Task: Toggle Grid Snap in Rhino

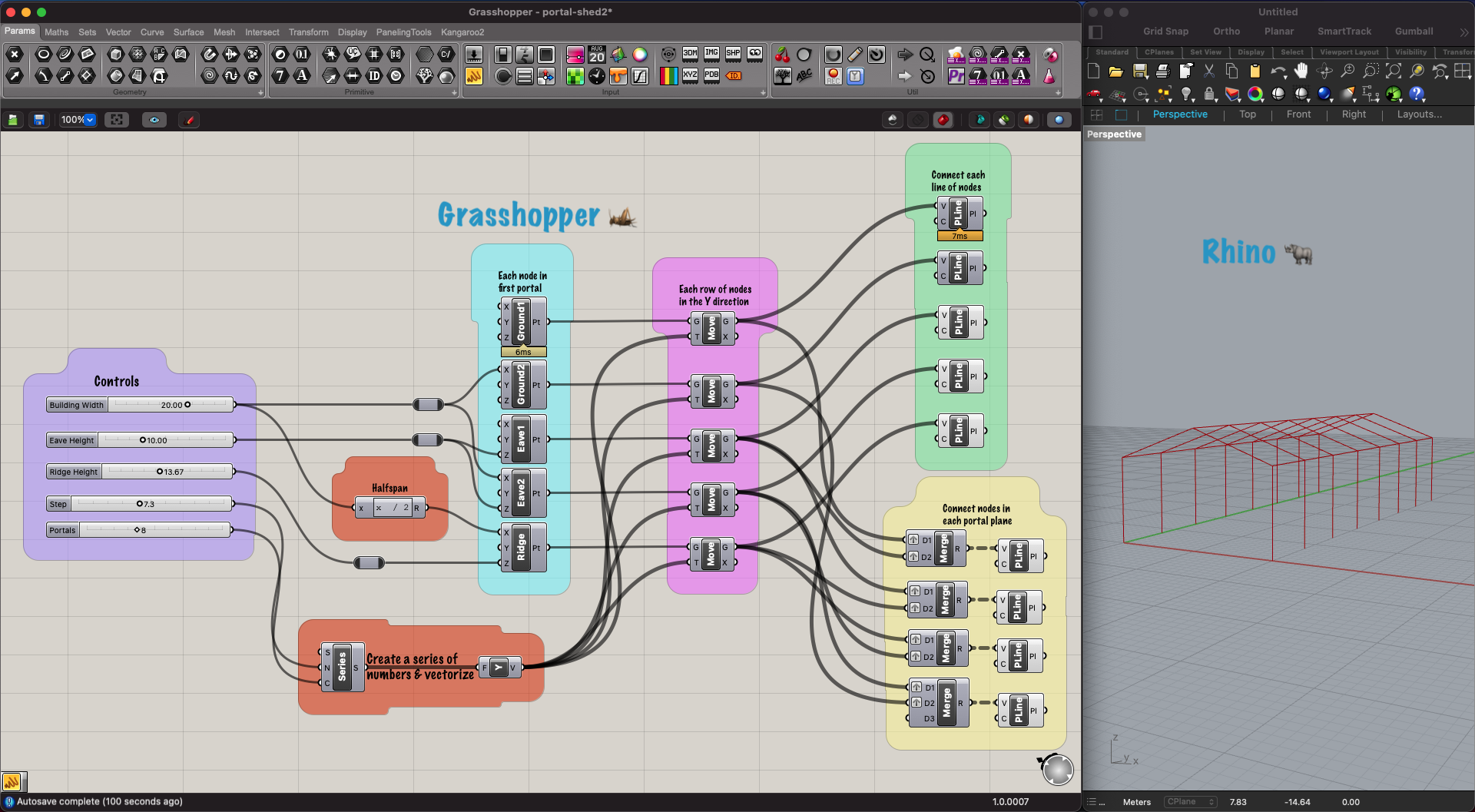Action: coord(1165,31)
